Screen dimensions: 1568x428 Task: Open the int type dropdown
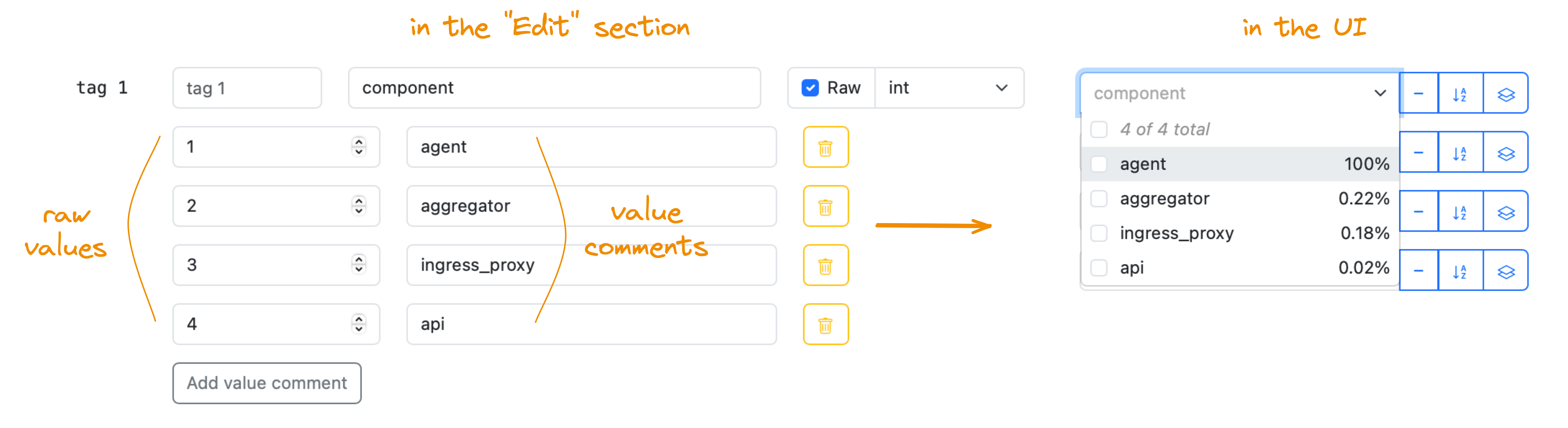tap(949, 88)
